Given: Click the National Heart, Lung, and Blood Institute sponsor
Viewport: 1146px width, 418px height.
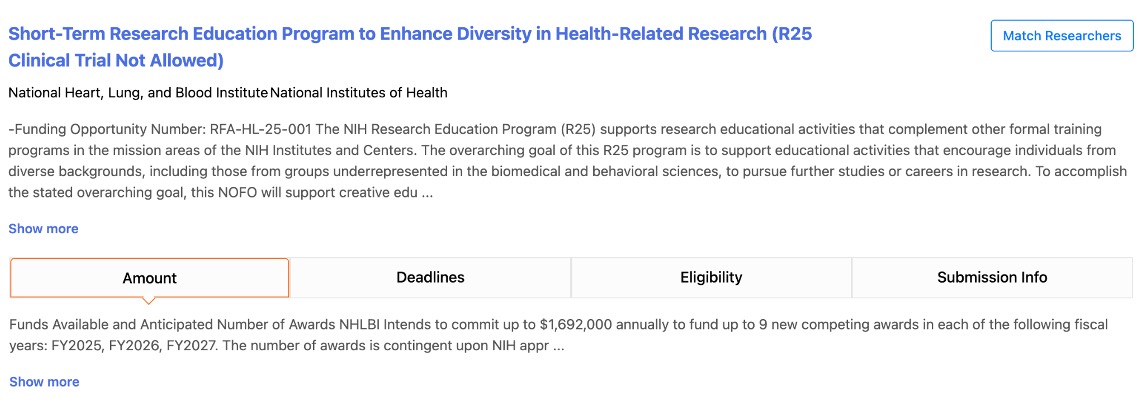Looking at the screenshot, I should (138, 93).
